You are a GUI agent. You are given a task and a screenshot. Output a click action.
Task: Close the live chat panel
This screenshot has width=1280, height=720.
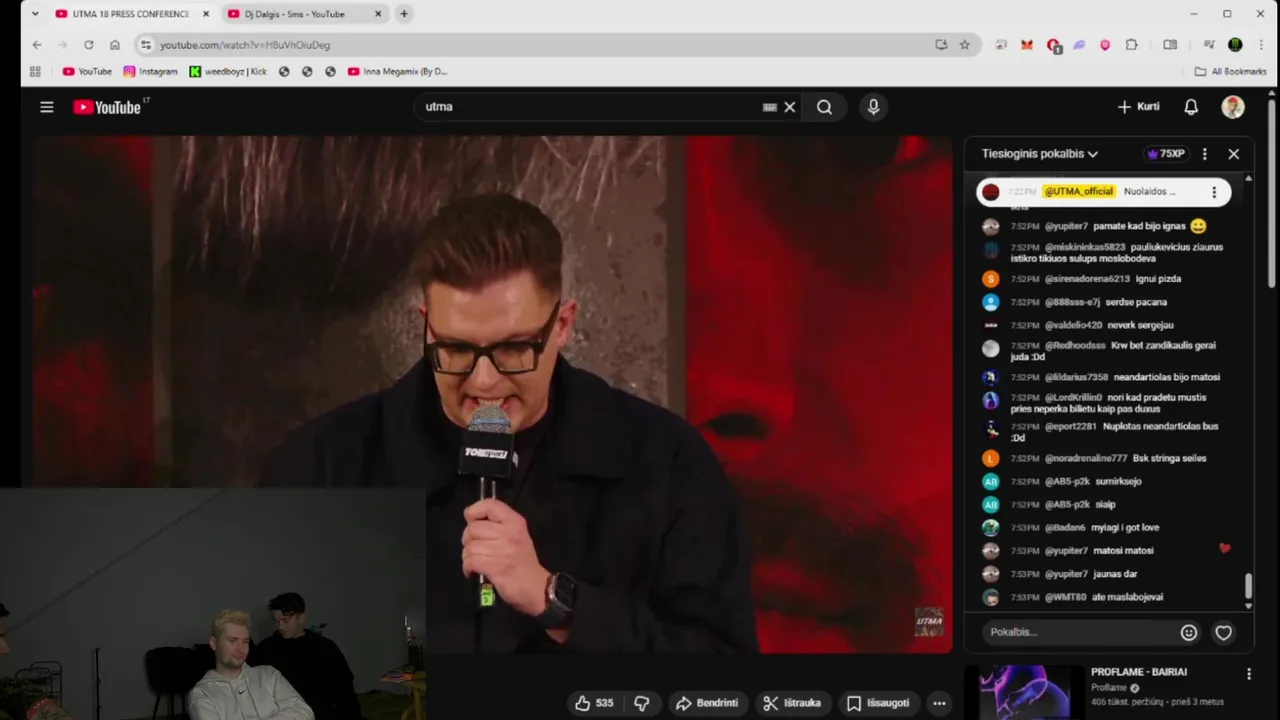tap(1233, 154)
